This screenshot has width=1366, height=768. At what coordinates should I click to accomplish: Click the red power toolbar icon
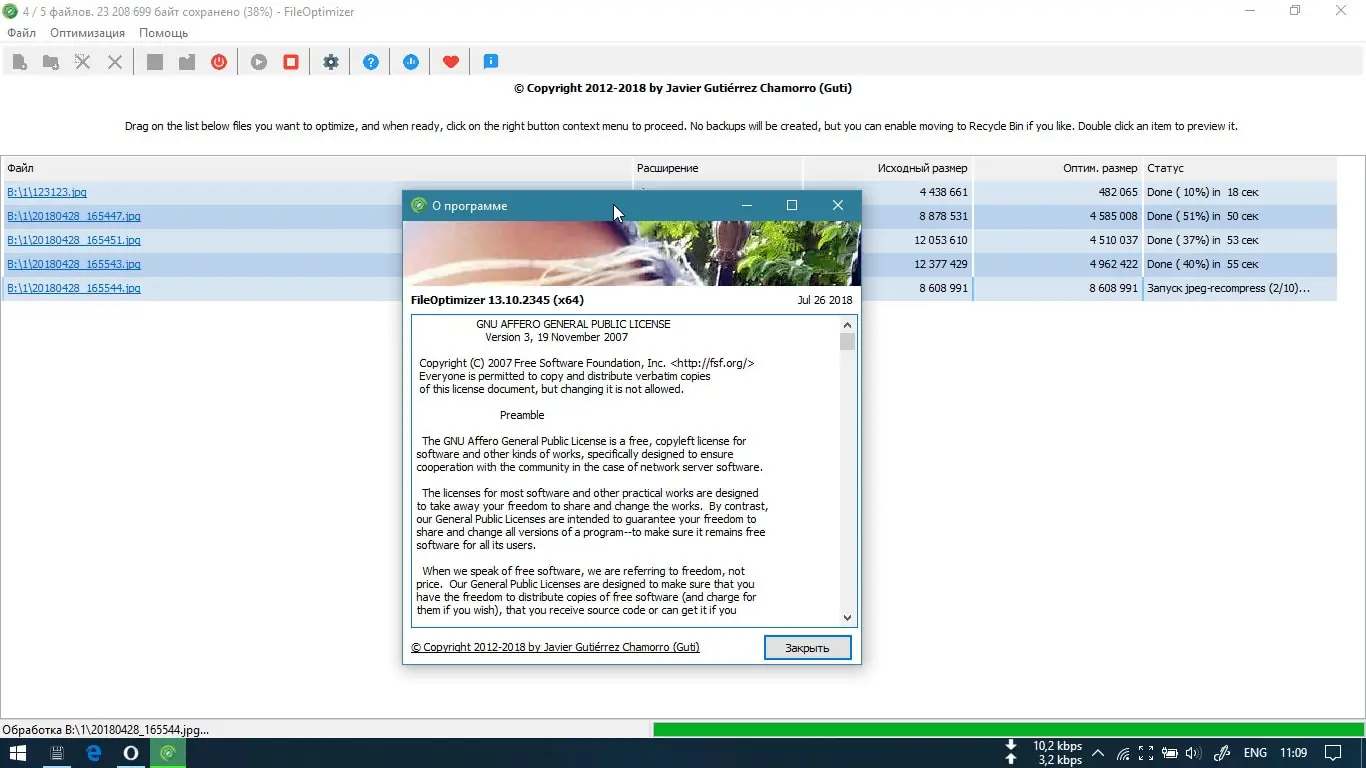click(x=219, y=62)
